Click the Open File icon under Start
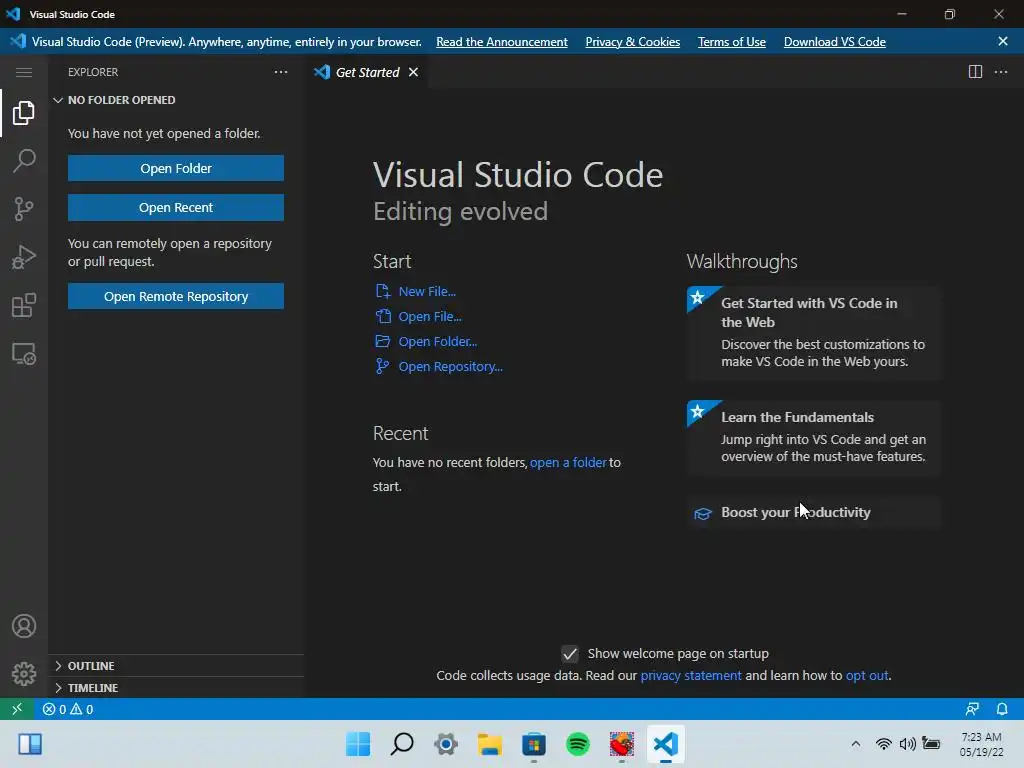This screenshot has height=768, width=1024. pos(383,316)
